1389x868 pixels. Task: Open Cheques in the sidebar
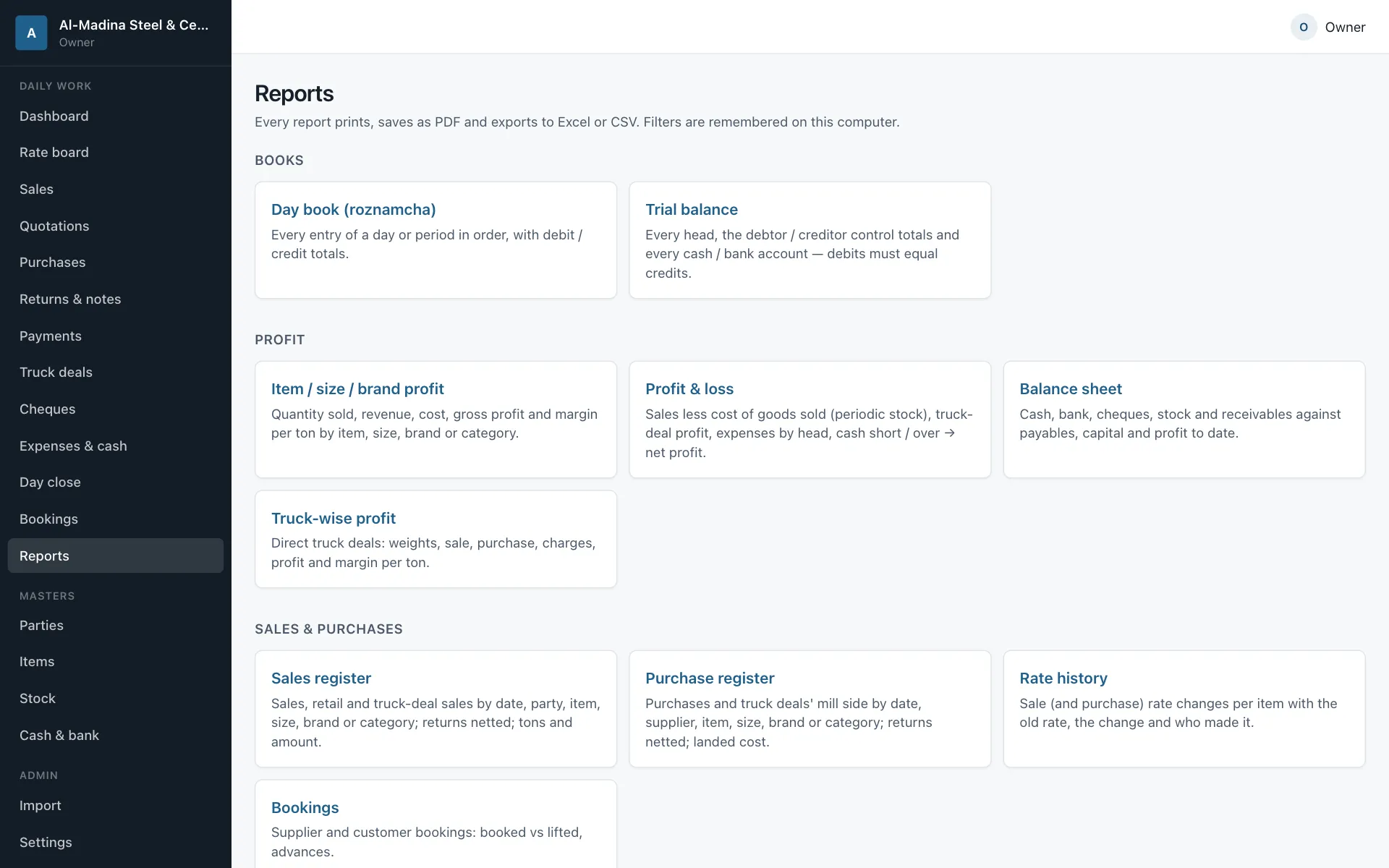(116, 409)
